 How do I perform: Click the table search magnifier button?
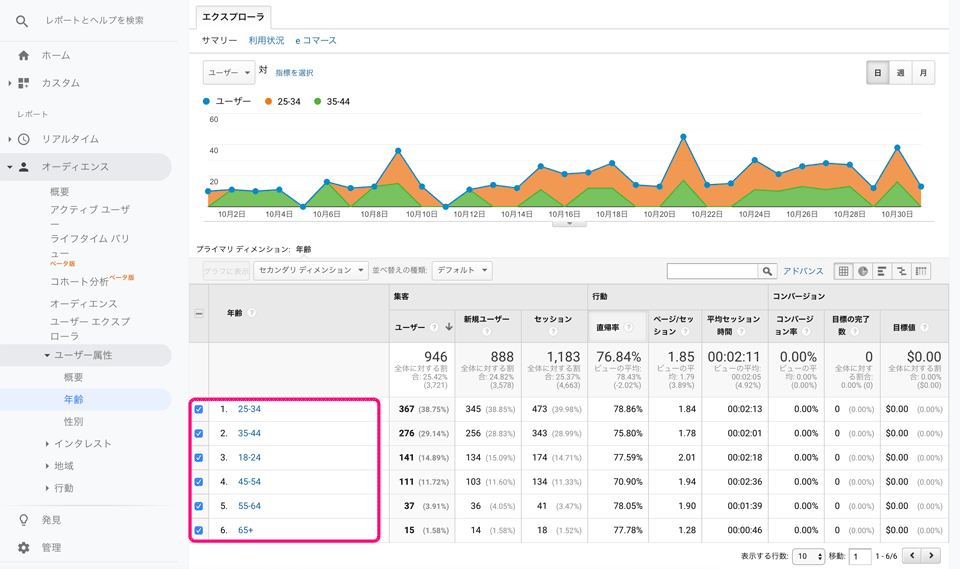coord(767,271)
